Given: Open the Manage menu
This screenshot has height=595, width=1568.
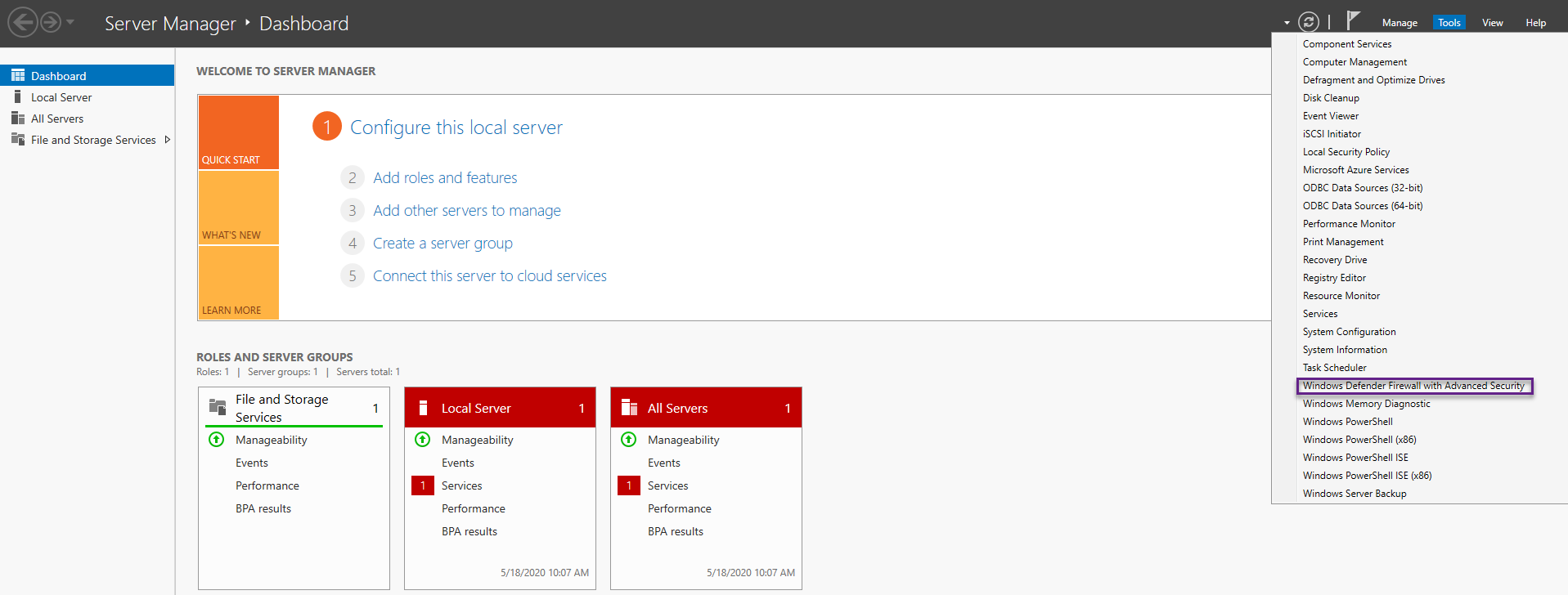Looking at the screenshot, I should 1400,23.
